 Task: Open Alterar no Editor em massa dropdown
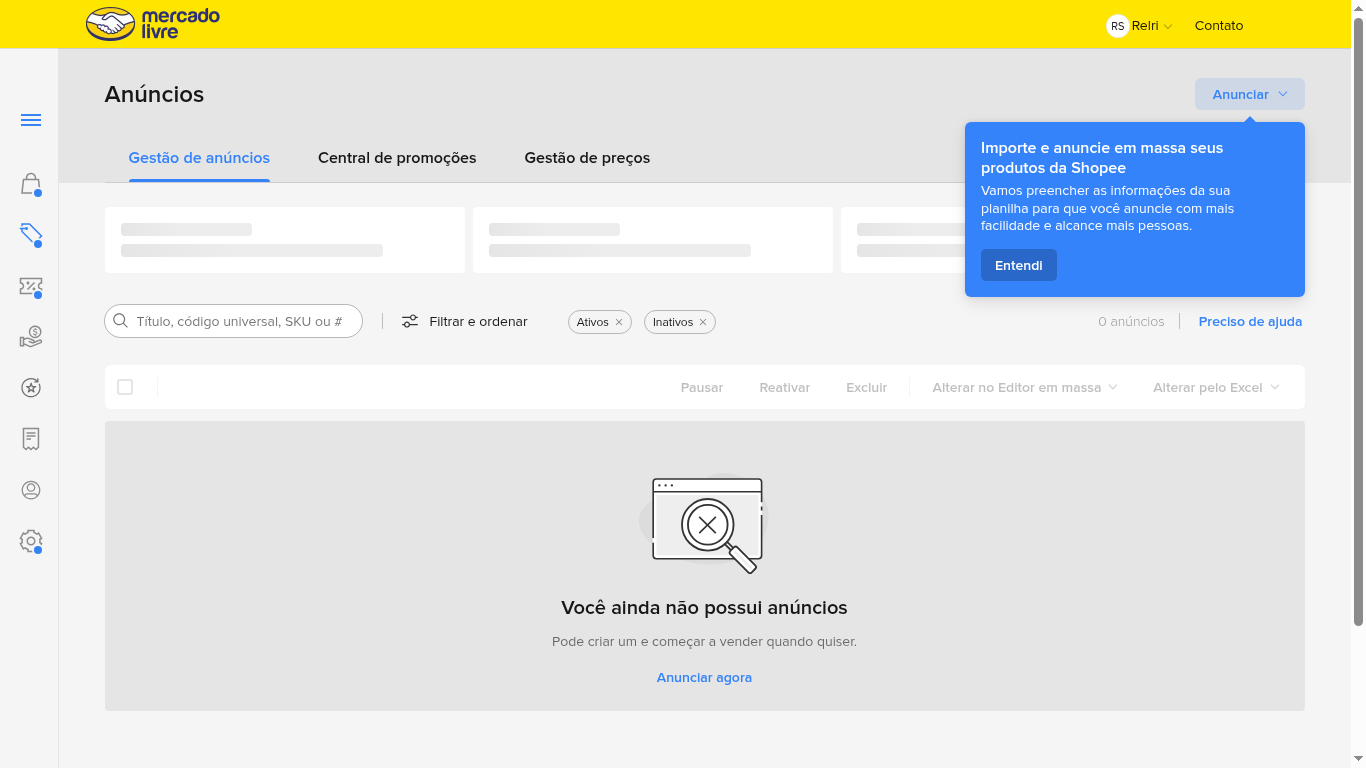pos(1024,387)
